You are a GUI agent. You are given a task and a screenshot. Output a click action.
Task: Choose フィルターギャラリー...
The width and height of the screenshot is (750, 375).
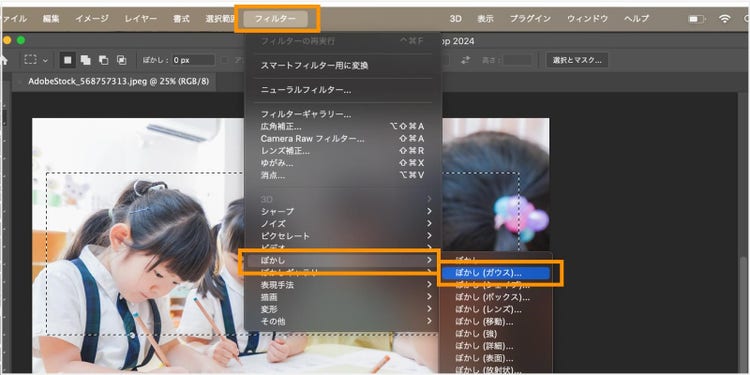[x=342, y=114]
